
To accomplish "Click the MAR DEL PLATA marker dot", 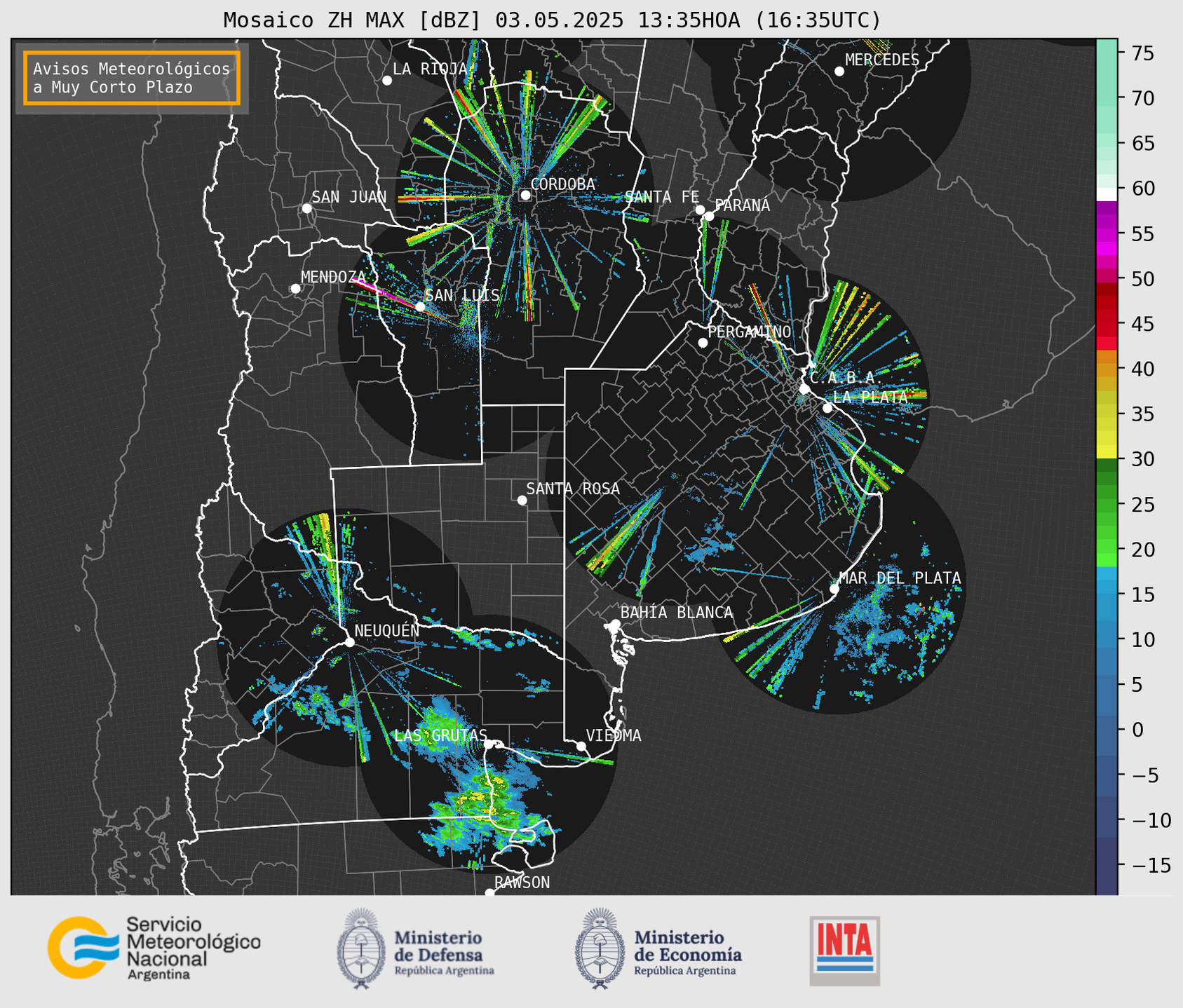I will 834,589.
